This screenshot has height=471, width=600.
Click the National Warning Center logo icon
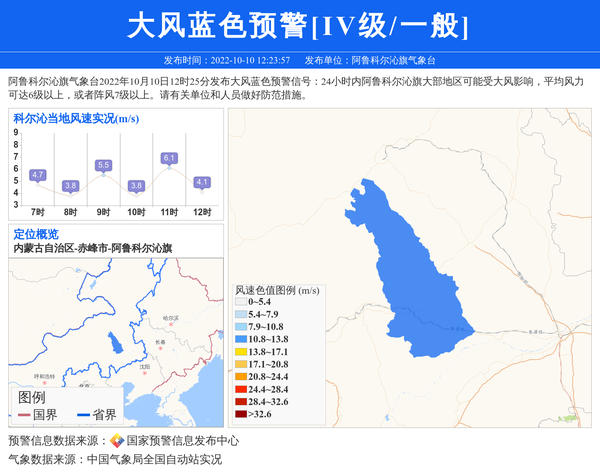(117, 441)
